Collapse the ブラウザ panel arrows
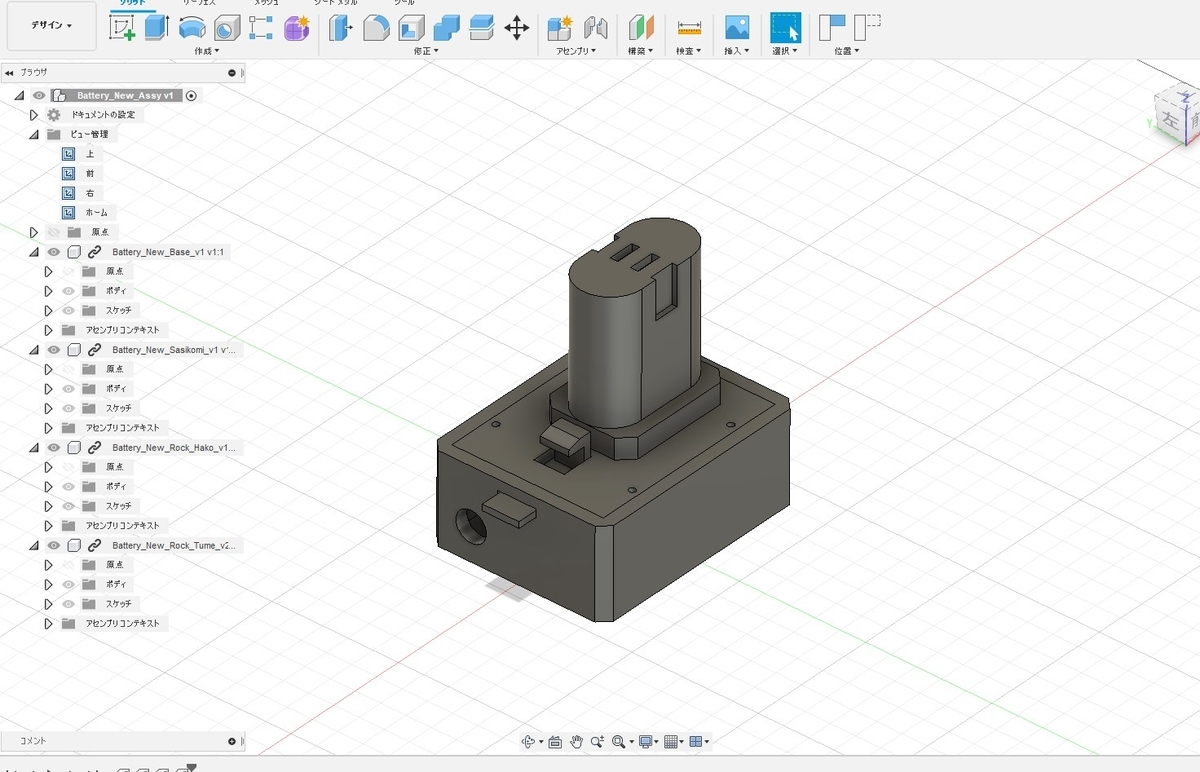The image size is (1200, 772). pos(9,73)
